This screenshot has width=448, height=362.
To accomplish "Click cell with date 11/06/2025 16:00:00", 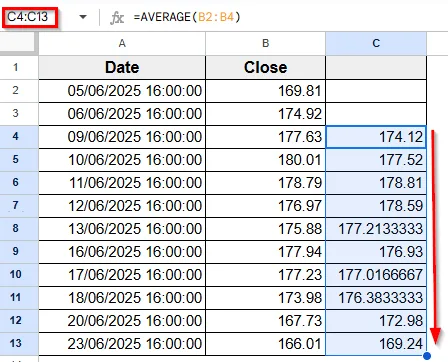I will (x=122, y=183).
